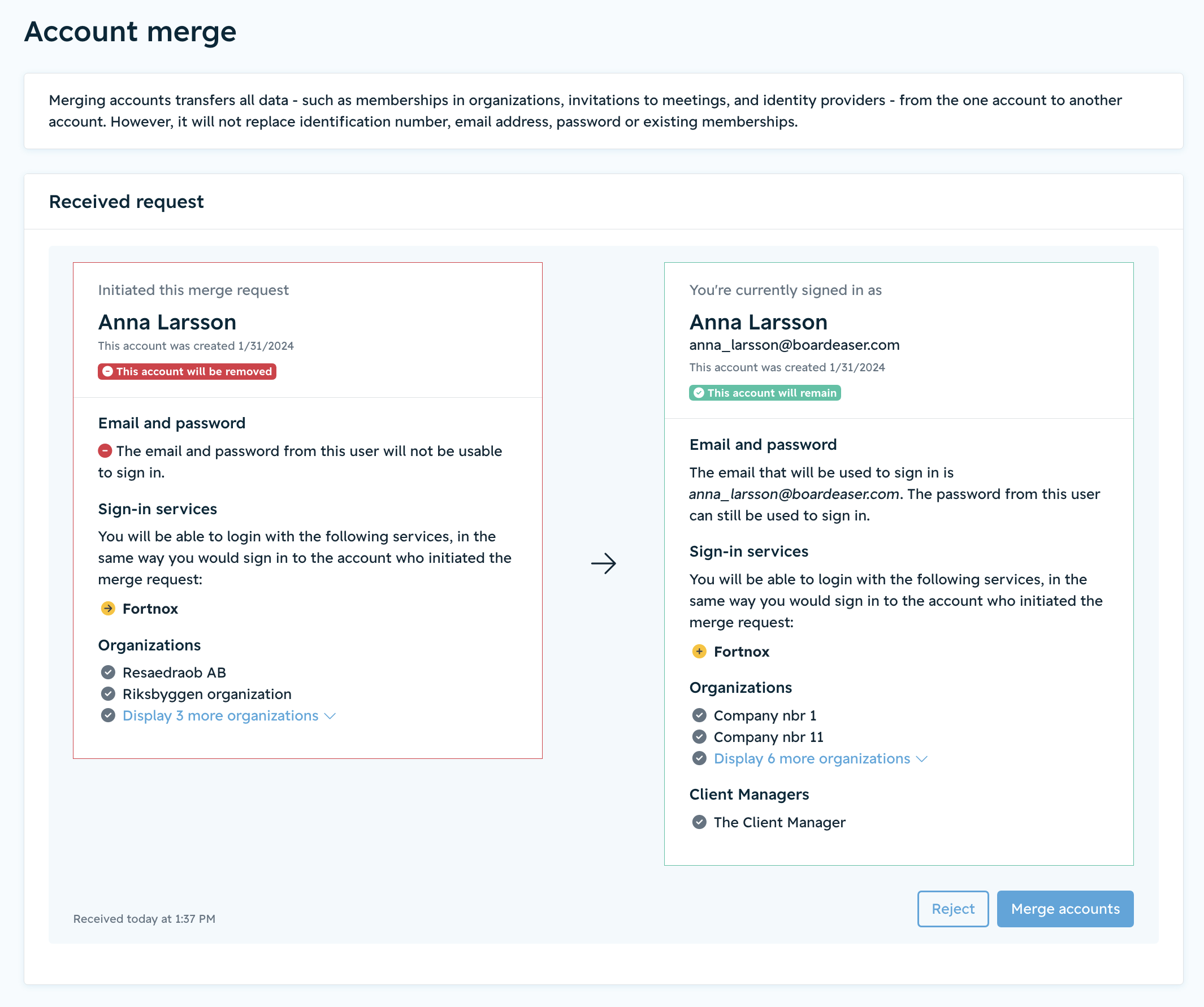The width and height of the screenshot is (1204, 1007).
Task: Click left card account created 1/31/2024 text
Action: click(x=196, y=346)
